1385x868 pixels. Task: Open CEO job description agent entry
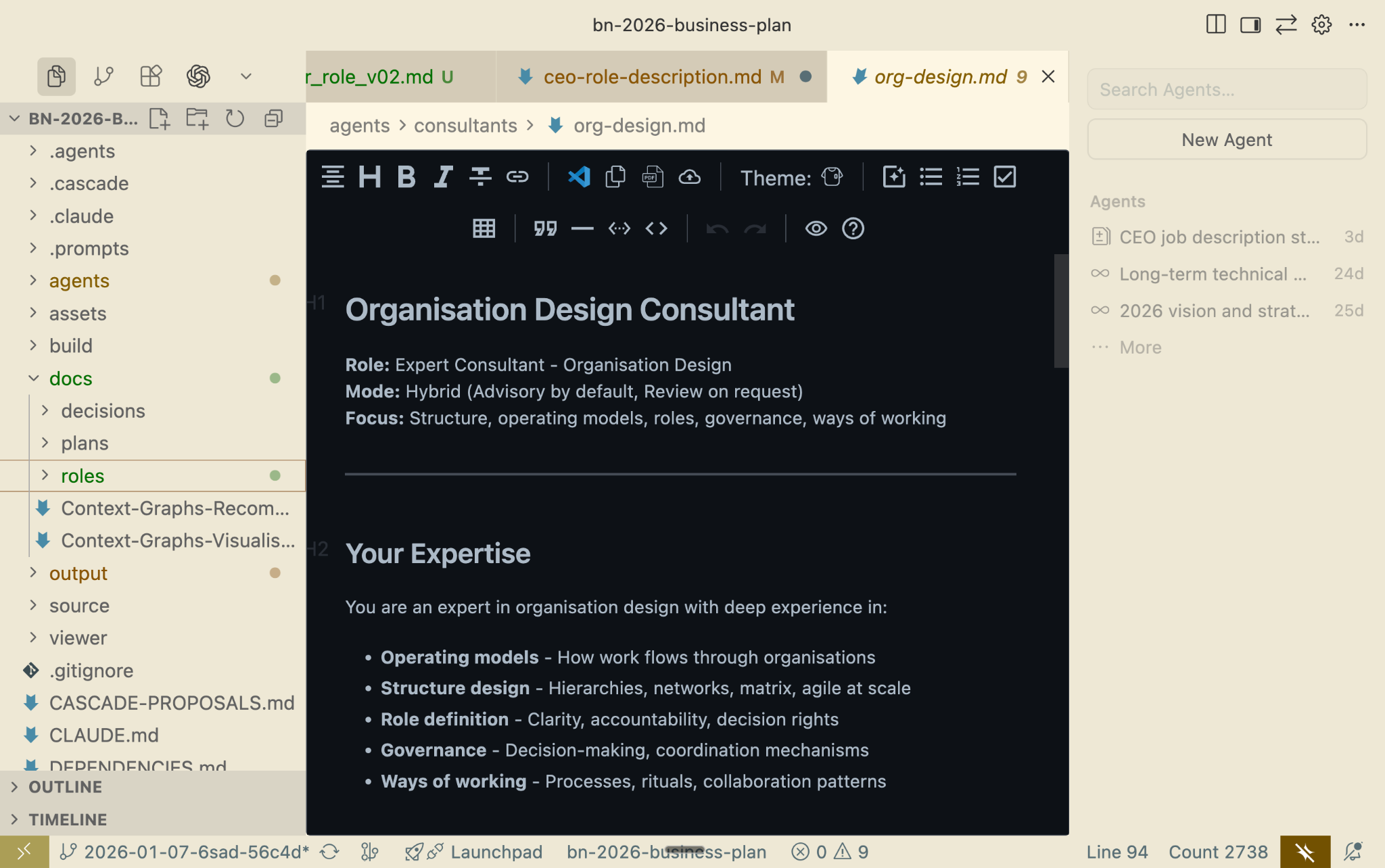1219,237
